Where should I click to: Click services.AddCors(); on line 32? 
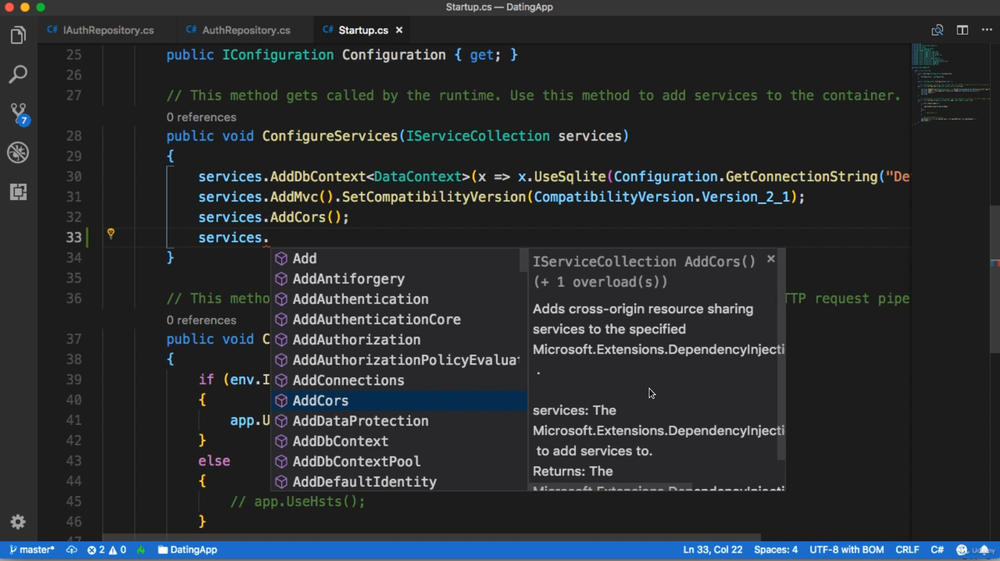click(274, 217)
